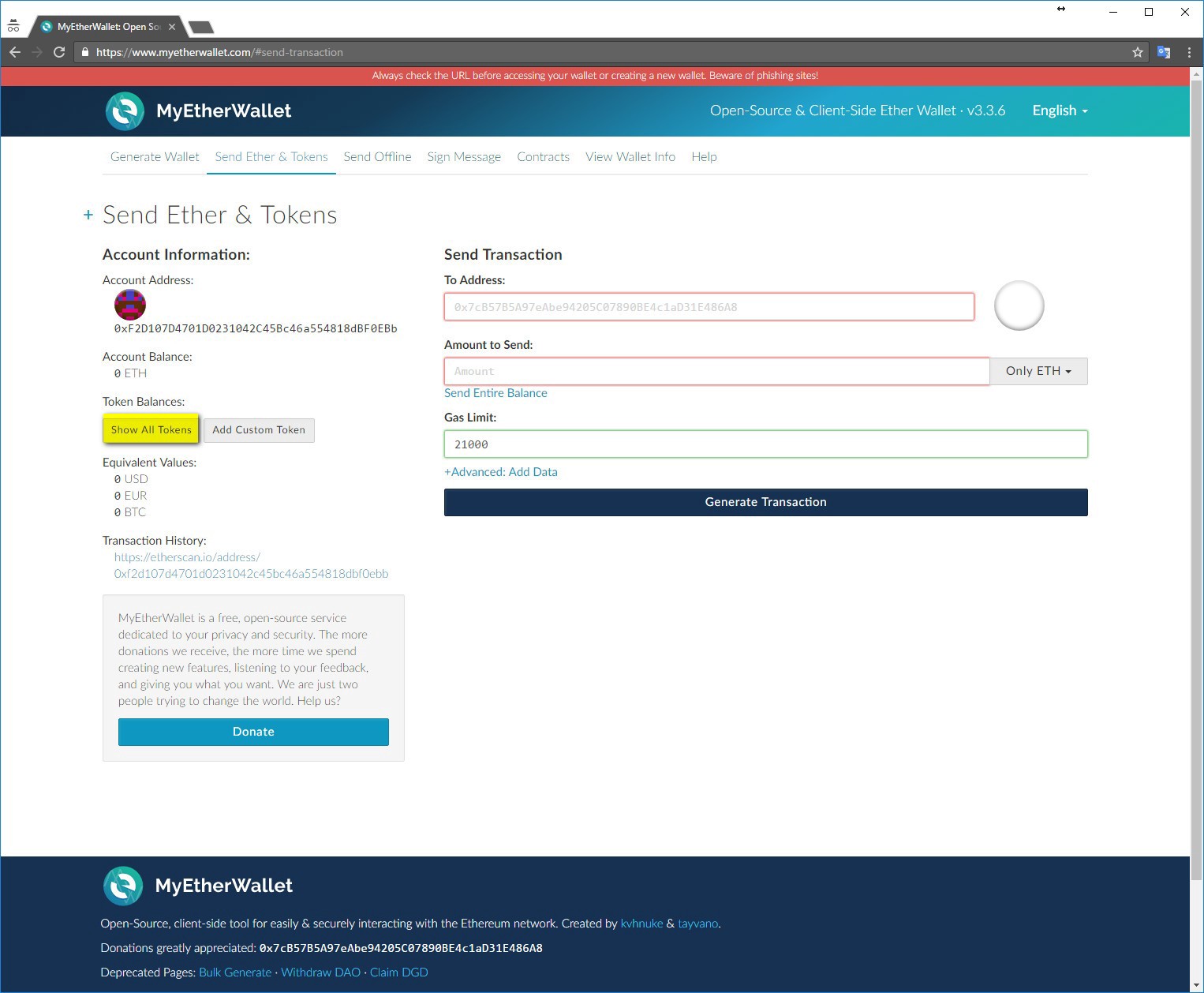The image size is (1204, 993).
Task: Click the secure padlock icon in address bar
Action: 85,52
